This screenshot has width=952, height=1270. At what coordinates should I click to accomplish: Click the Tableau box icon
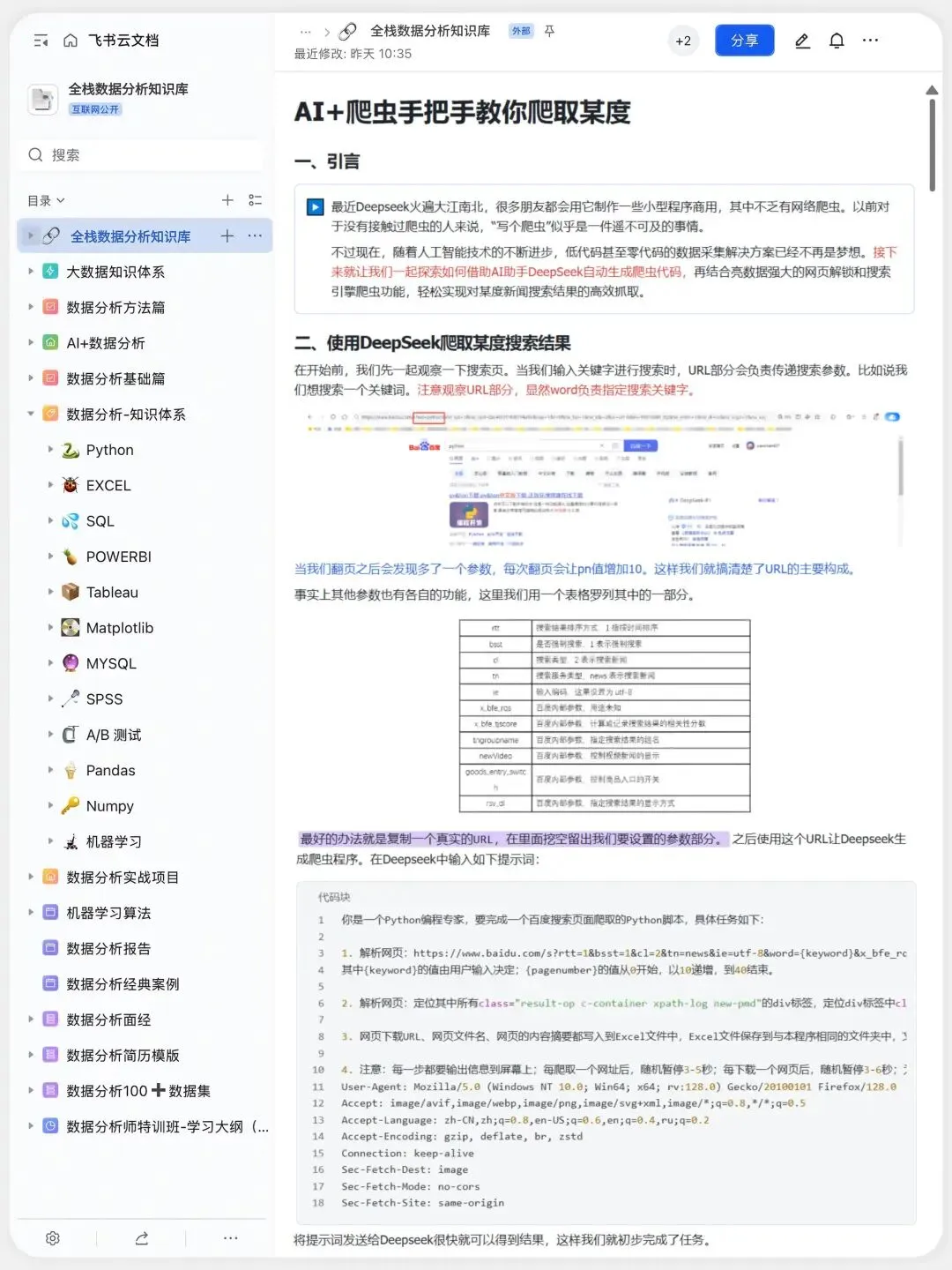pyautogui.click(x=71, y=592)
